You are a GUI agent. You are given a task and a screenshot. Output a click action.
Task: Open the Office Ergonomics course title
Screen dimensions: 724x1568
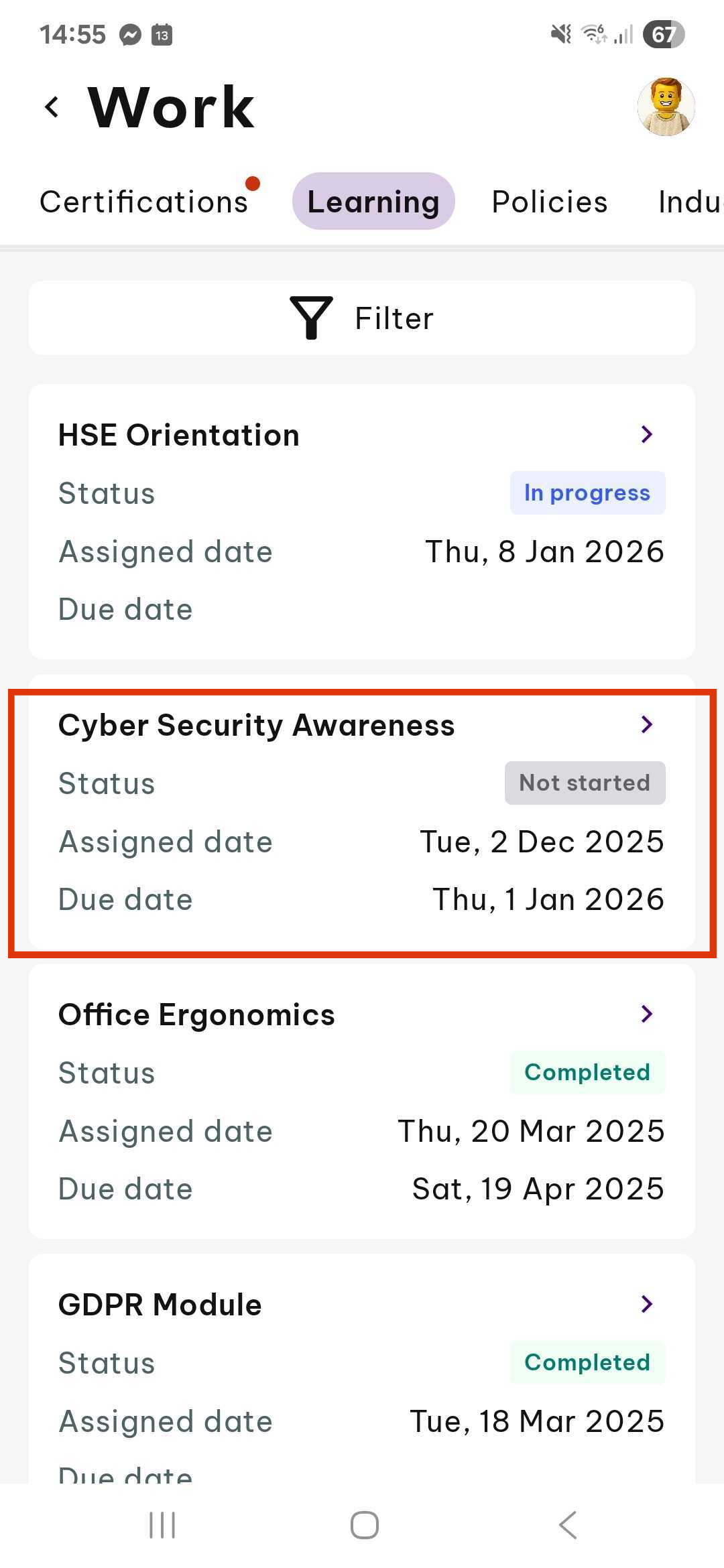[x=196, y=1015]
